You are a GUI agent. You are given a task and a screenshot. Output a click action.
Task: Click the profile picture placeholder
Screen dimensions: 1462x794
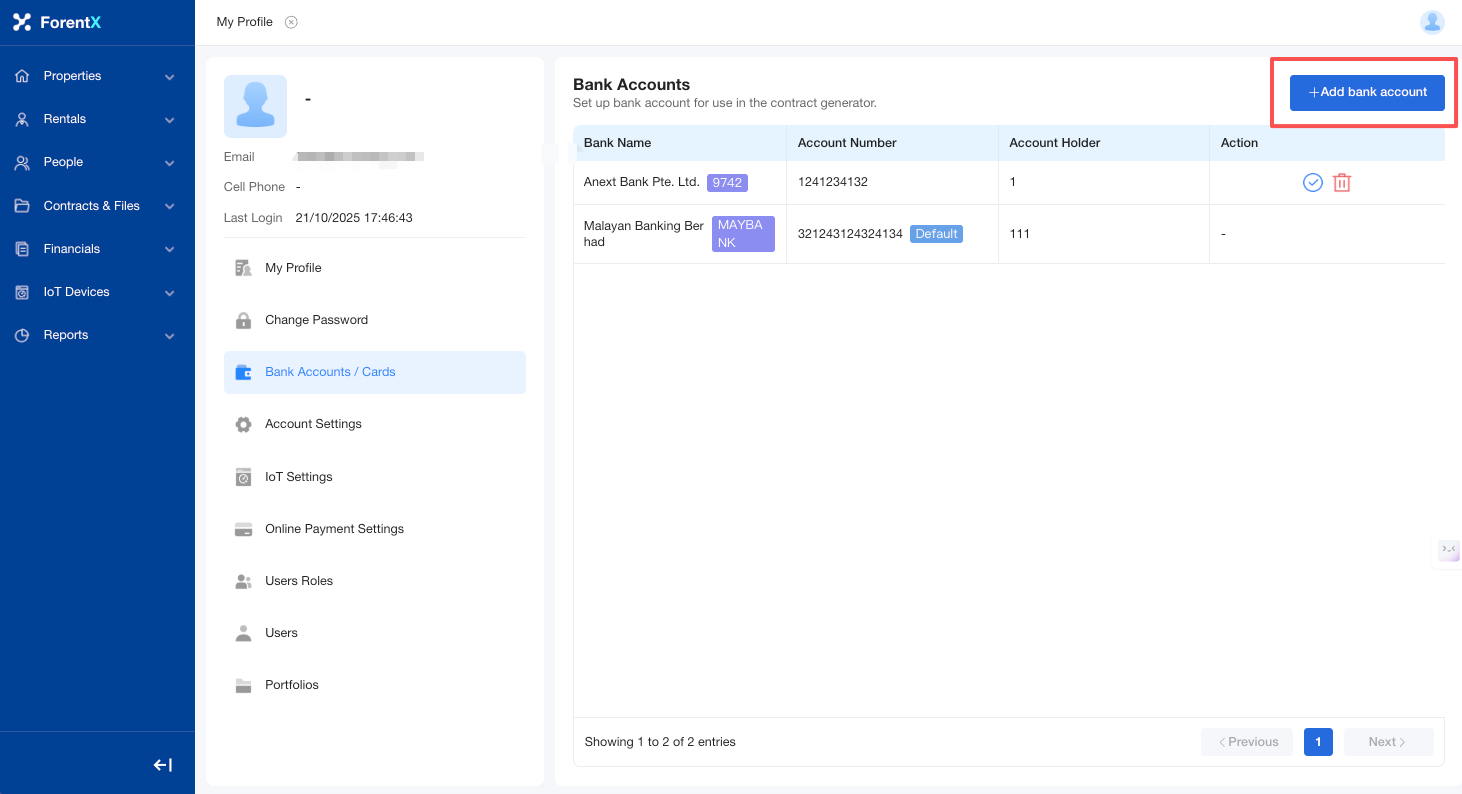tap(255, 106)
